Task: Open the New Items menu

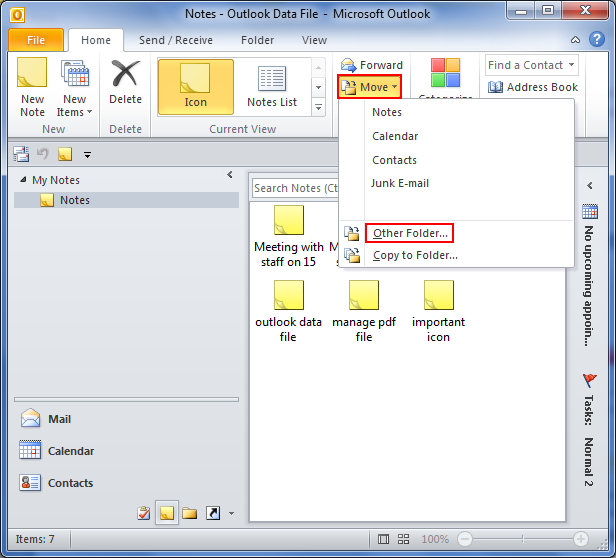Action: tap(74, 87)
